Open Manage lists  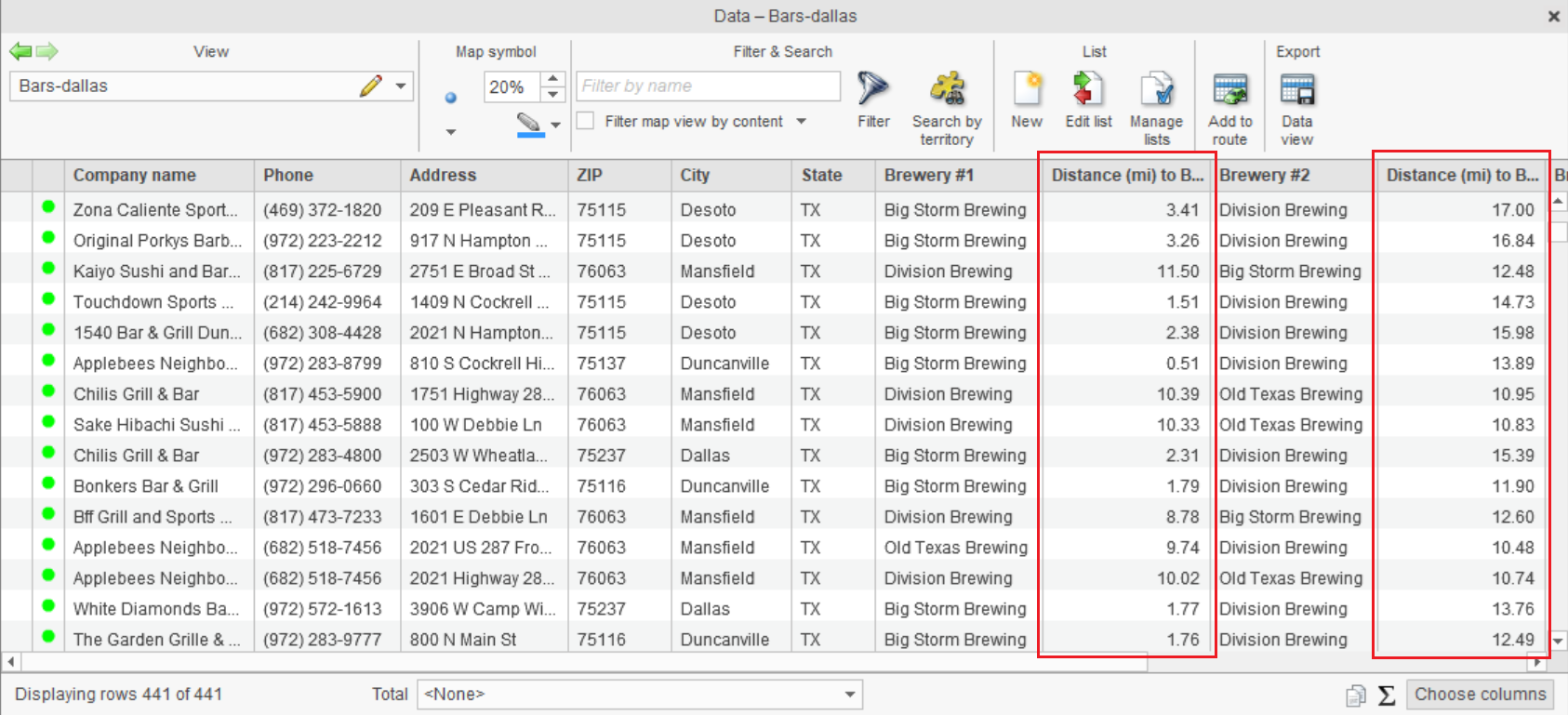coord(1156,108)
